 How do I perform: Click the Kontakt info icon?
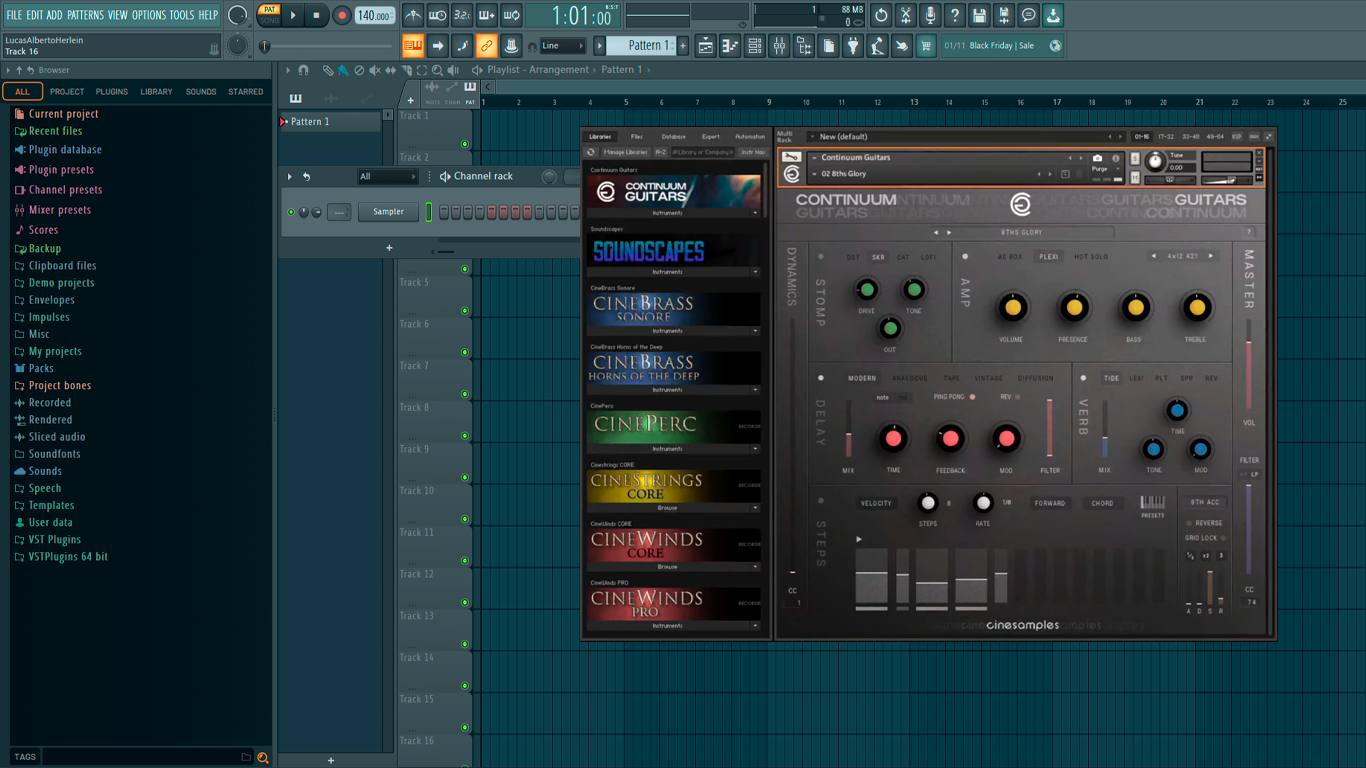(1116, 158)
